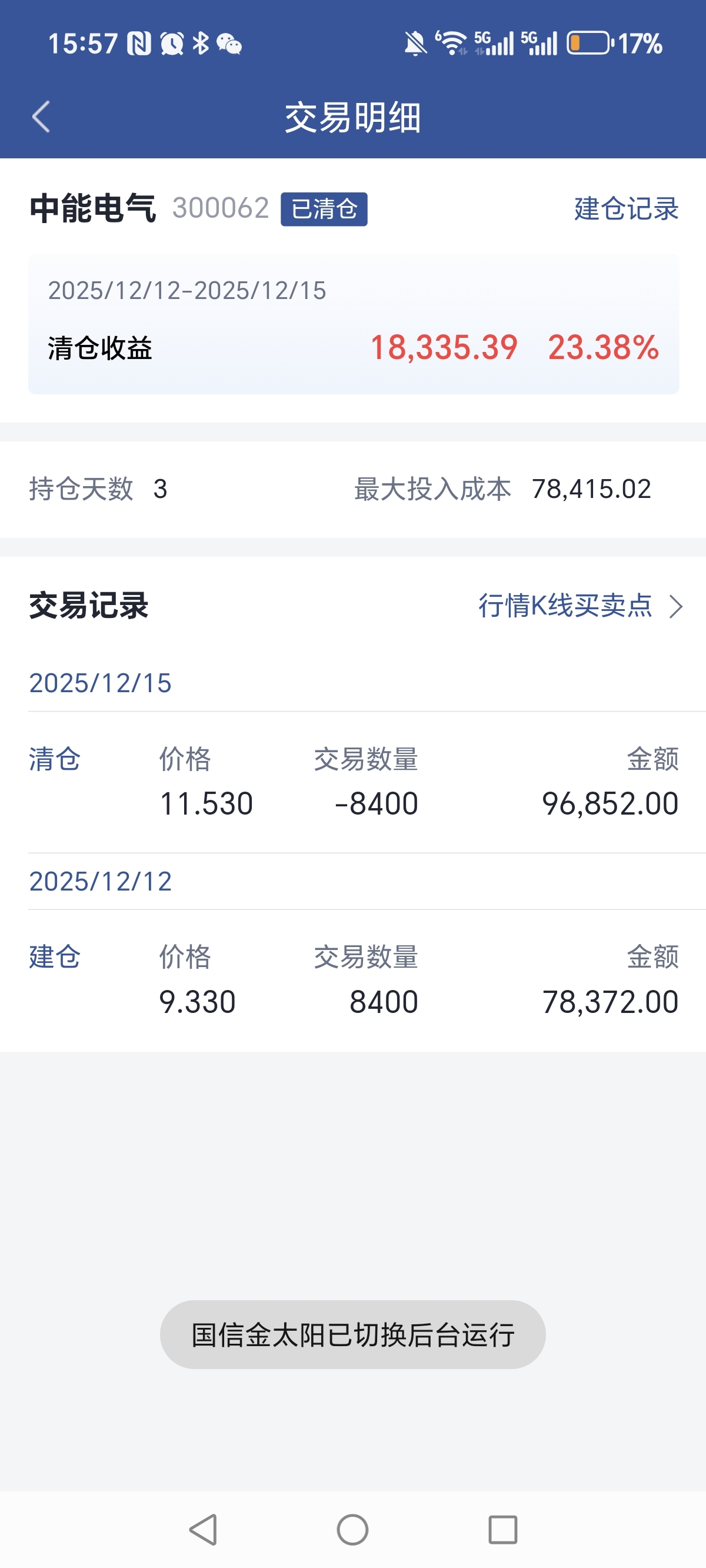Image resolution: width=706 pixels, height=1568 pixels.
Task: Expand chevron next to 行情K线买卖点
Action: [x=675, y=607]
